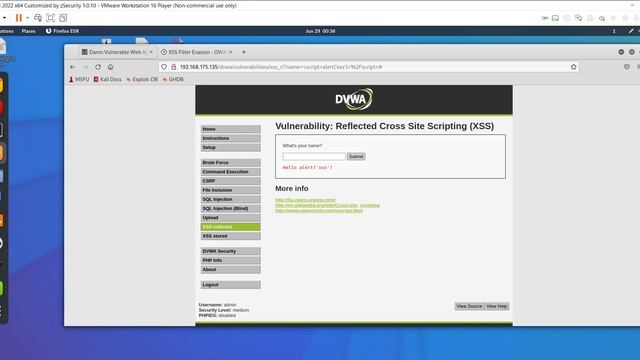
Task: Click the View Help button
Action: click(x=496, y=306)
